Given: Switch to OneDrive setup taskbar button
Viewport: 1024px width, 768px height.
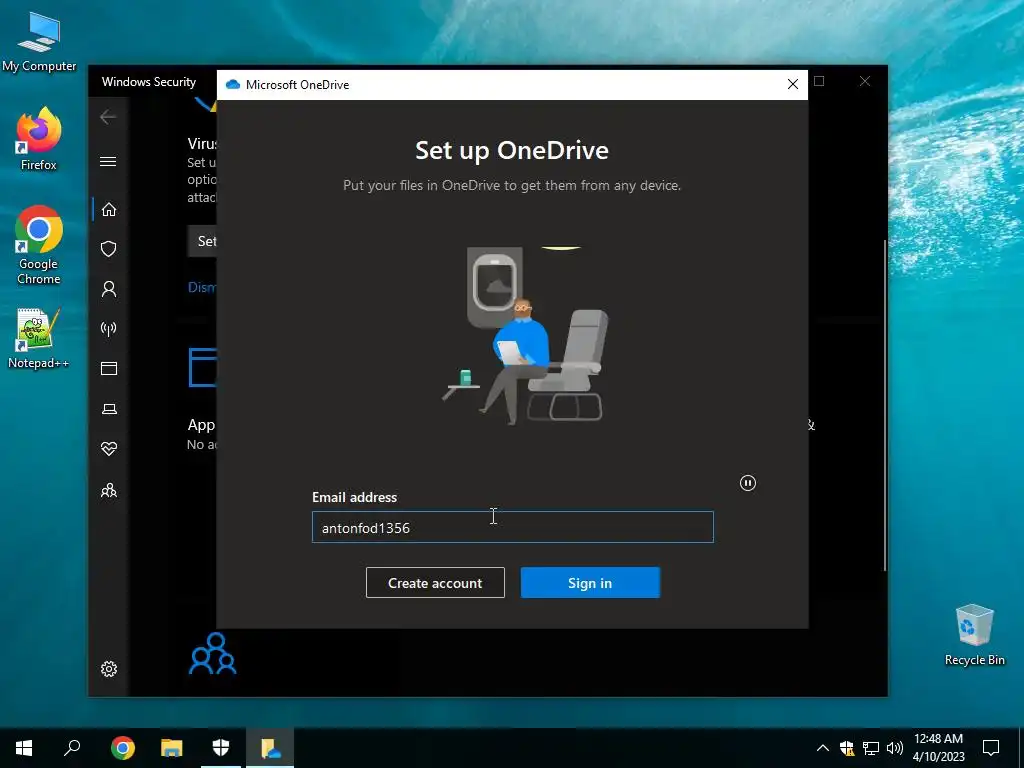Looking at the screenshot, I should [x=270, y=748].
